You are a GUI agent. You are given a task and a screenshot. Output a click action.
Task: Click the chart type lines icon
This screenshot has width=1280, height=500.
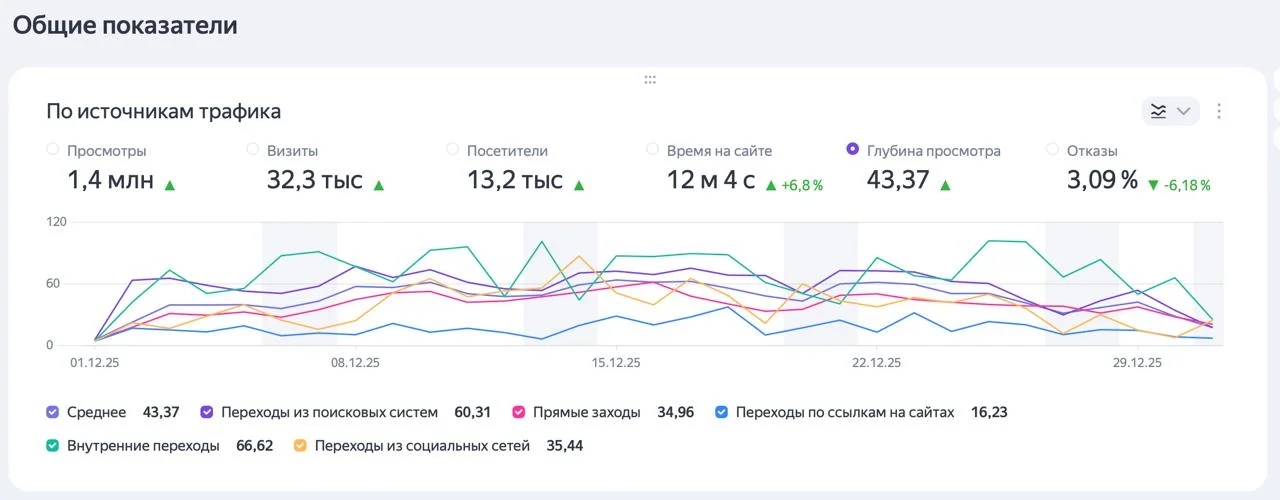1158,111
